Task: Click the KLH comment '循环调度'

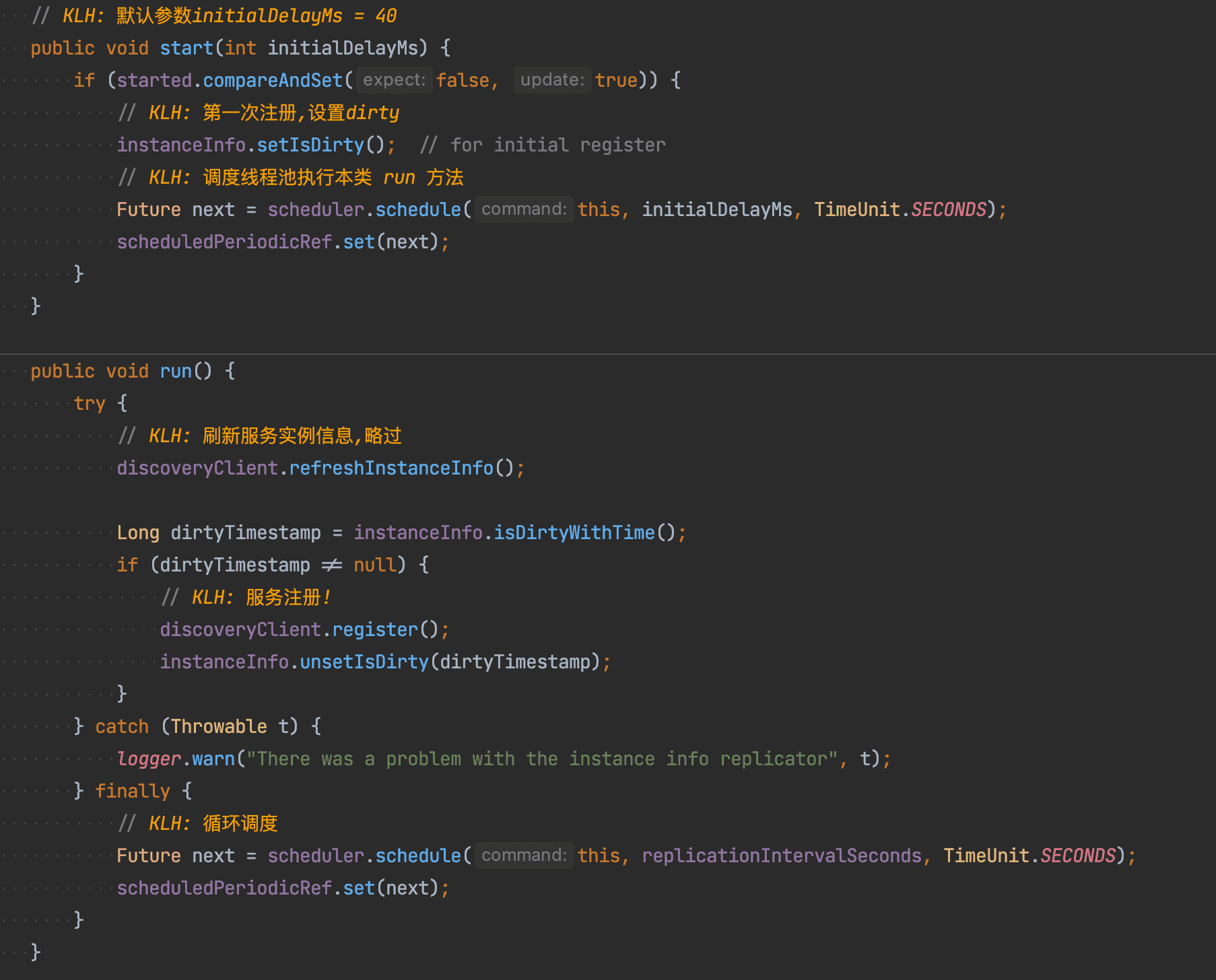Action: [197, 823]
